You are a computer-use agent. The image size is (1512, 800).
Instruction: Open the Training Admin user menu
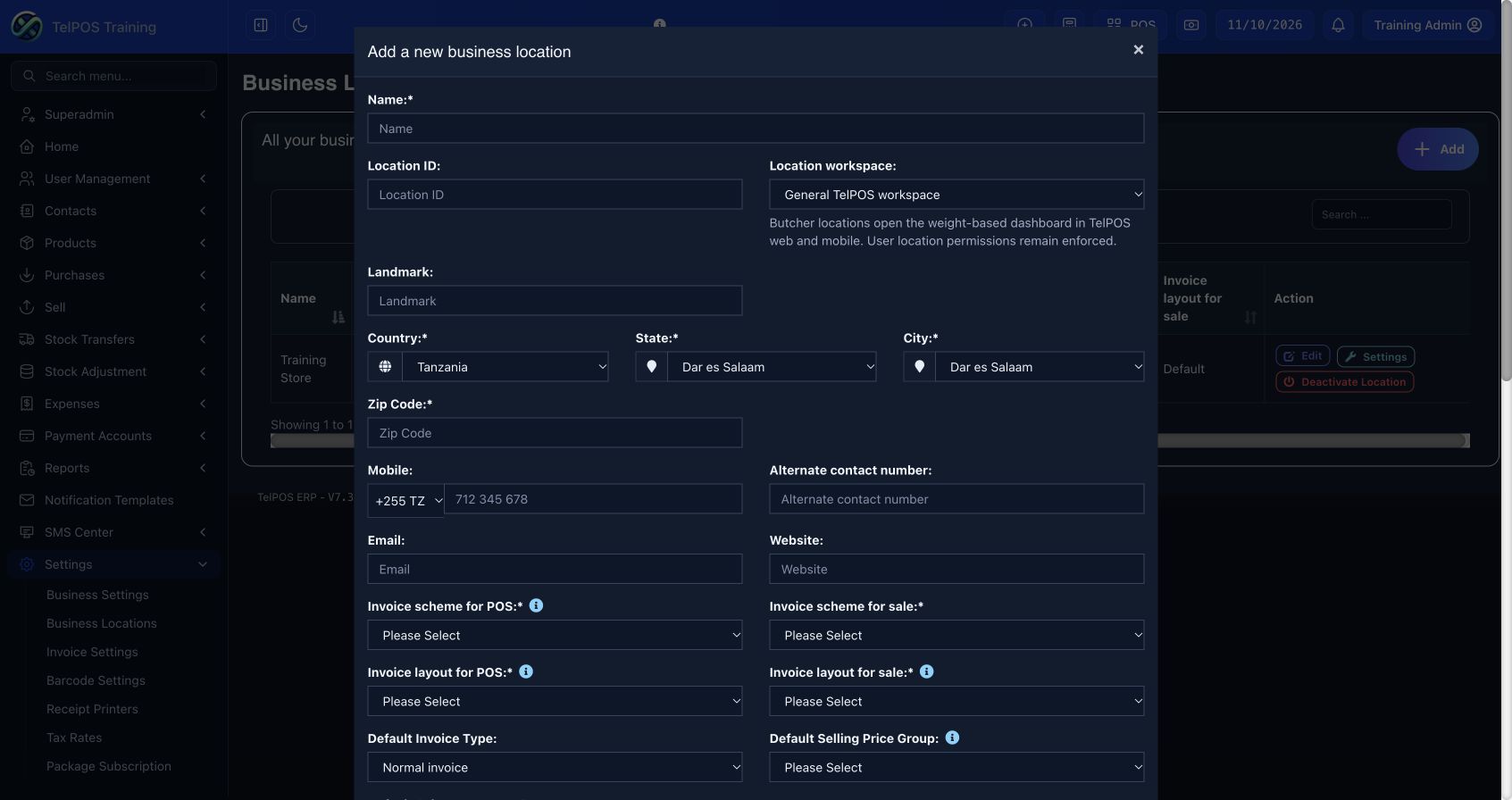tap(1427, 25)
